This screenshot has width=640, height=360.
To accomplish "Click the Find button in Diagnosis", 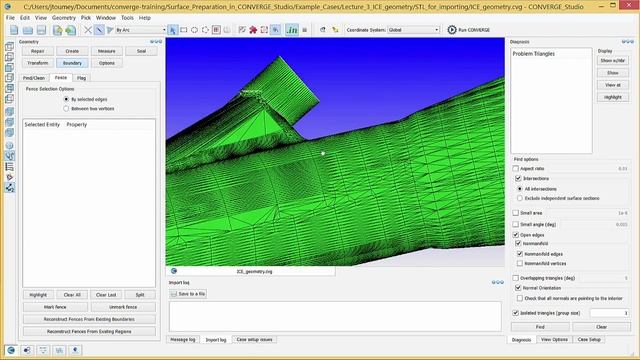I will point(540,327).
